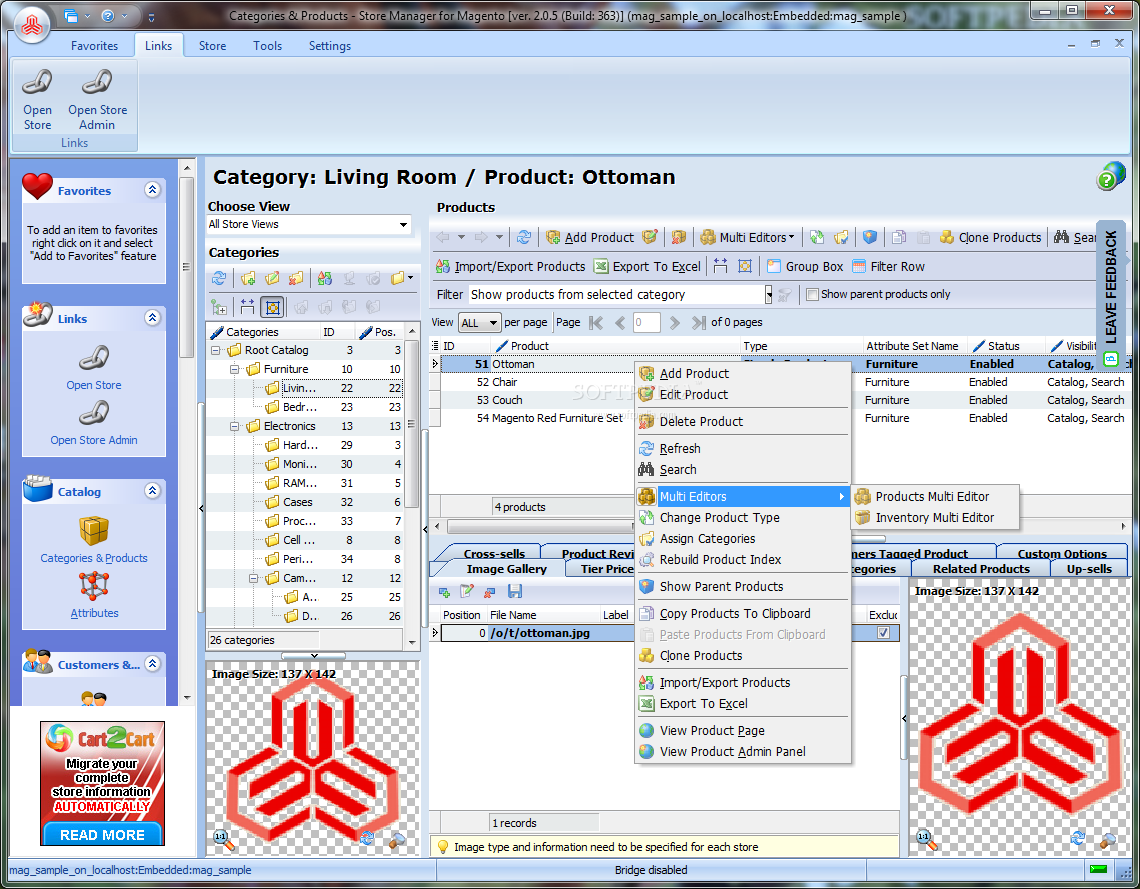Click READ MORE on Cart2Cart ad
This screenshot has width=1140, height=889.
103,834
